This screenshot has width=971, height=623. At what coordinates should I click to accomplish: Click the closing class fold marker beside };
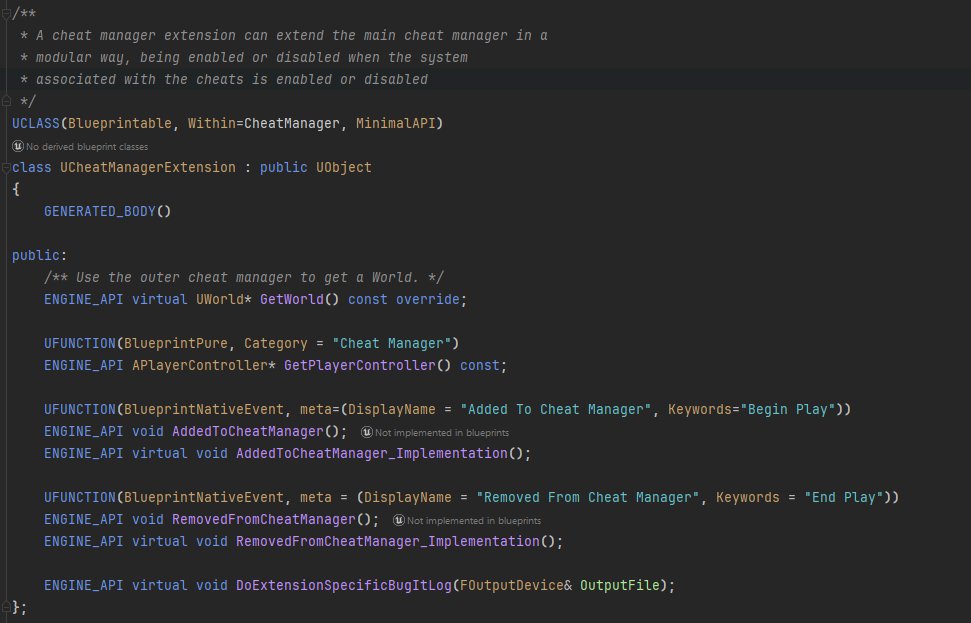click(6, 608)
